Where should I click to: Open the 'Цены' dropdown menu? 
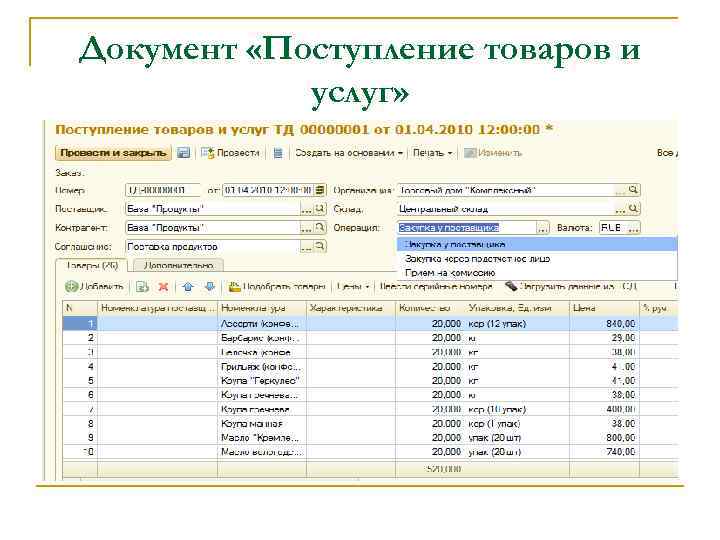point(353,287)
